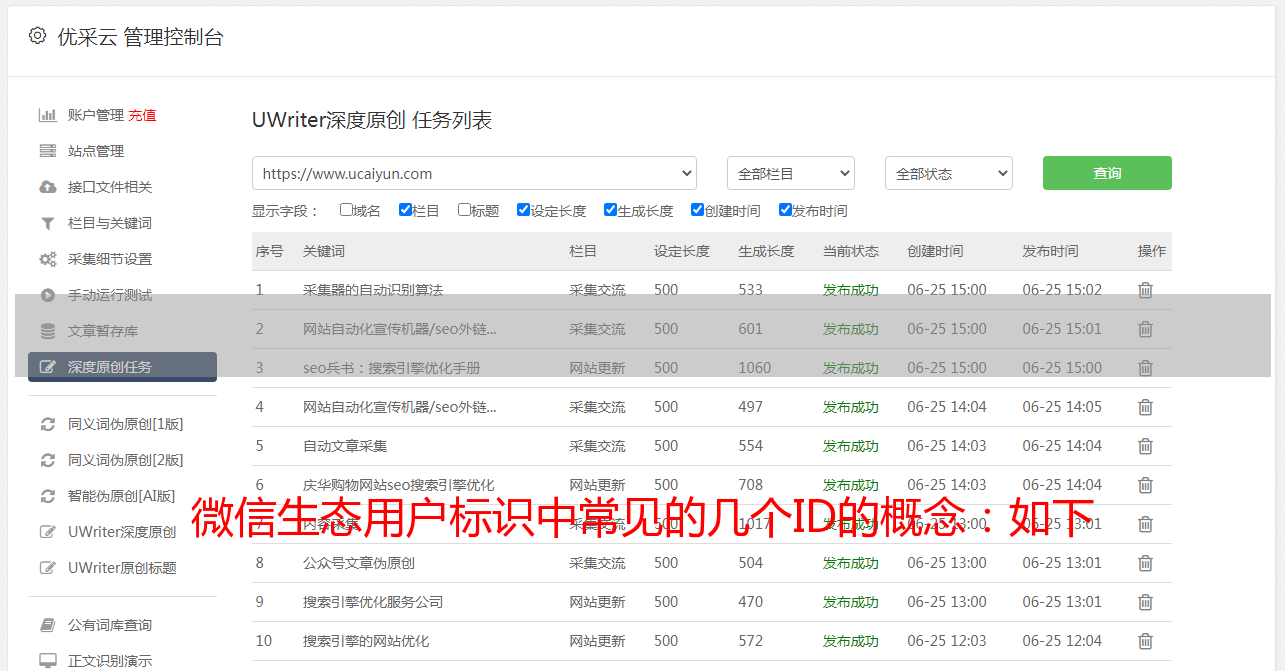The height and width of the screenshot is (671, 1285).
Task: Uncheck the 创建时间 field checkbox
Action: (x=697, y=210)
